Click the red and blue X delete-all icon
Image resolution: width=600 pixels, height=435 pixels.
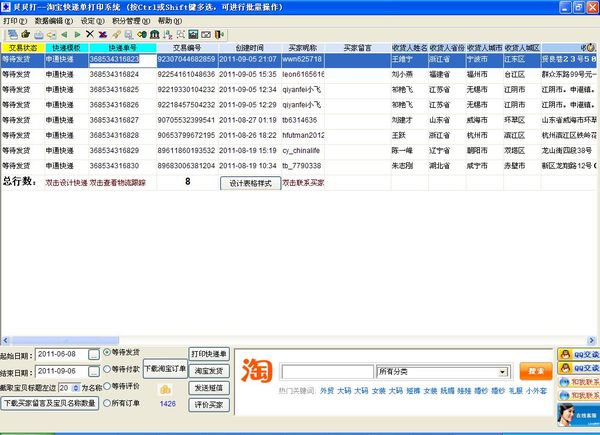click(x=103, y=34)
